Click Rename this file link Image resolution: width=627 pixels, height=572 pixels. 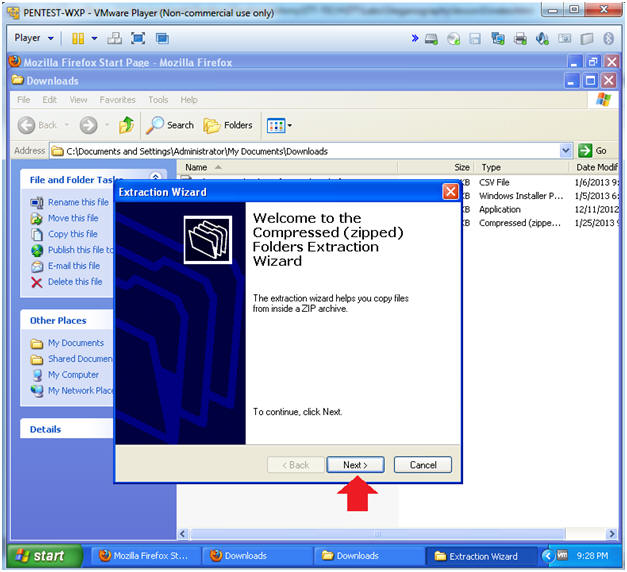tap(78, 202)
